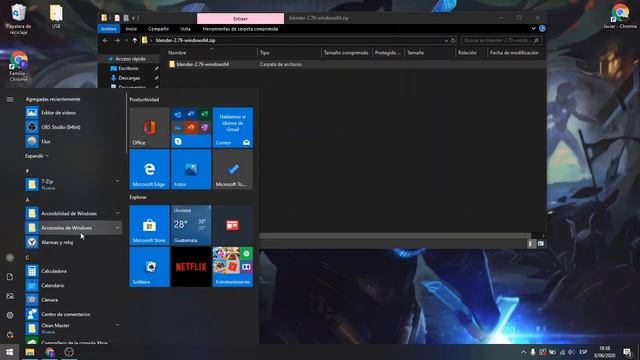Click the Start menu hamburger icon
Screen dimensions: 640x360
tap(10, 99)
